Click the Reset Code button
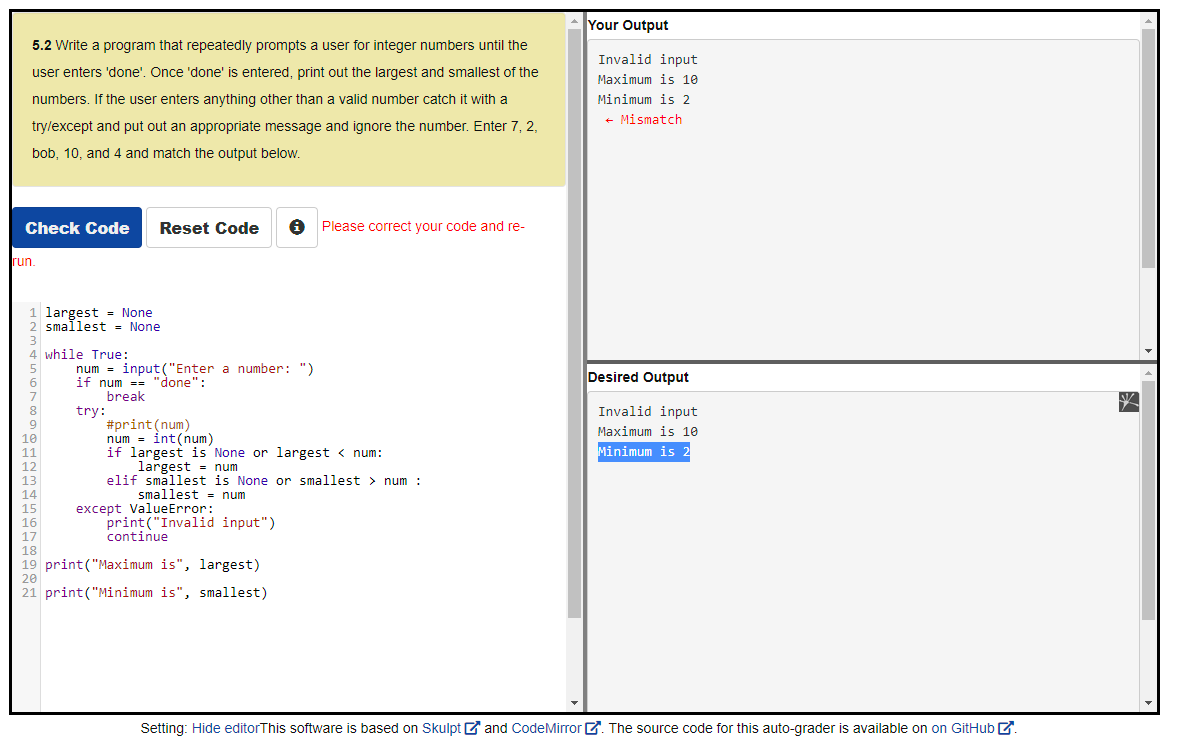Image resolution: width=1195 pixels, height=755 pixels. pyautogui.click(x=209, y=228)
